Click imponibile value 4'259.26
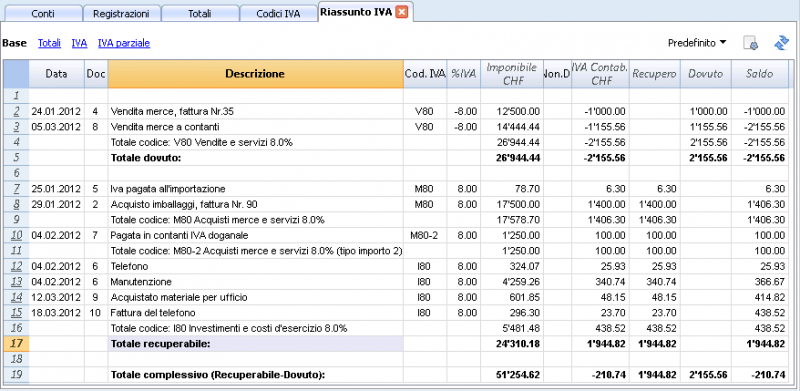 (512, 282)
